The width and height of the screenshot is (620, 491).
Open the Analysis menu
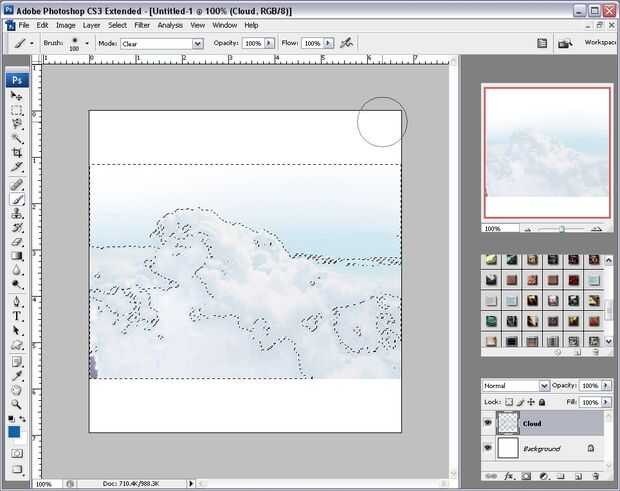pyautogui.click(x=170, y=25)
